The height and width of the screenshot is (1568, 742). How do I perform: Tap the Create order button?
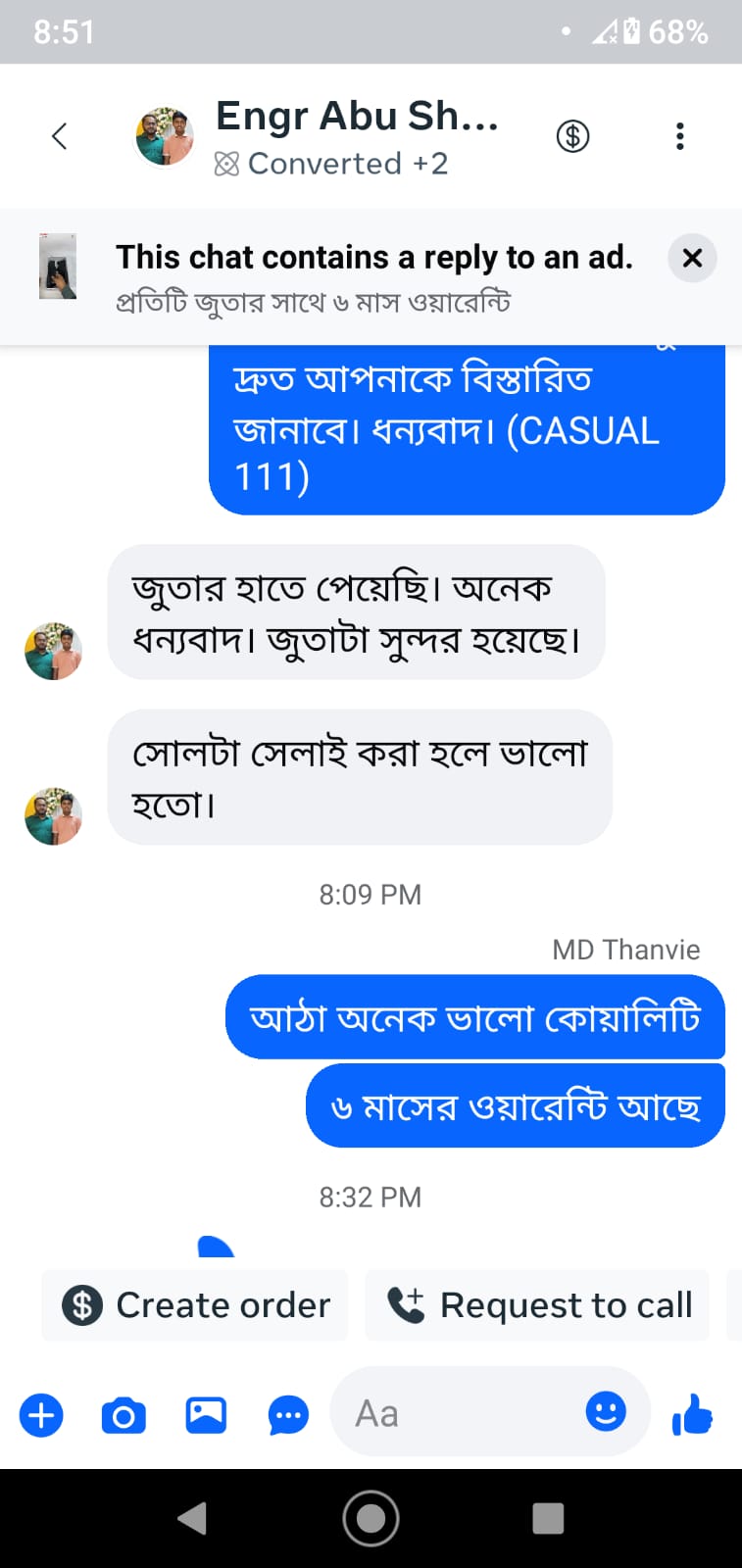click(195, 1305)
